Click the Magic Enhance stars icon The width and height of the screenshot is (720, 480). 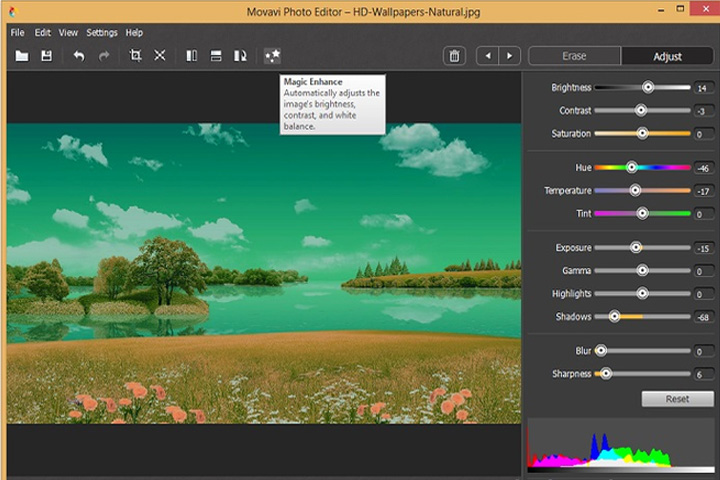272,56
